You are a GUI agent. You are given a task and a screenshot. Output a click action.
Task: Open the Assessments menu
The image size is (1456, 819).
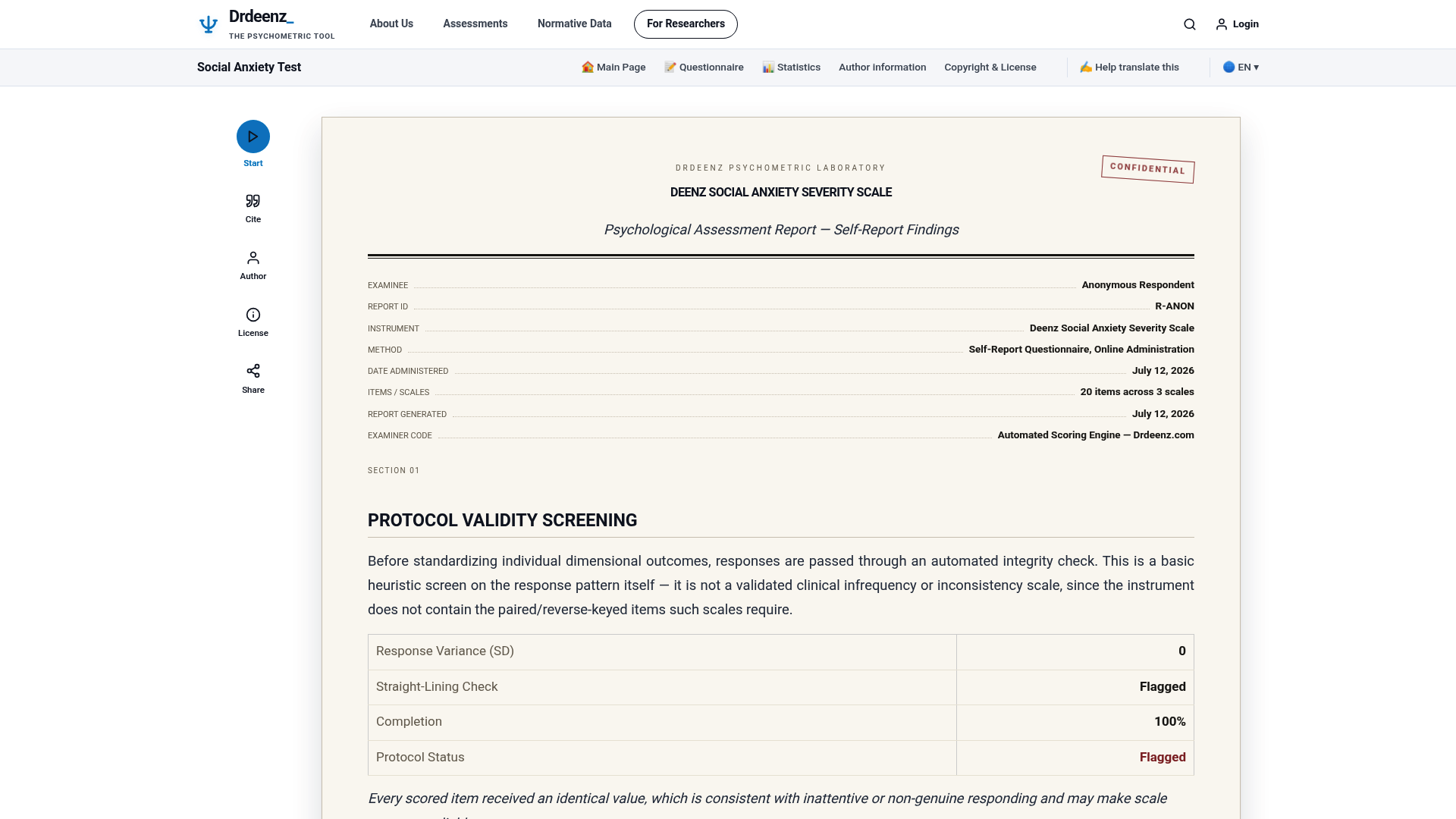475,24
